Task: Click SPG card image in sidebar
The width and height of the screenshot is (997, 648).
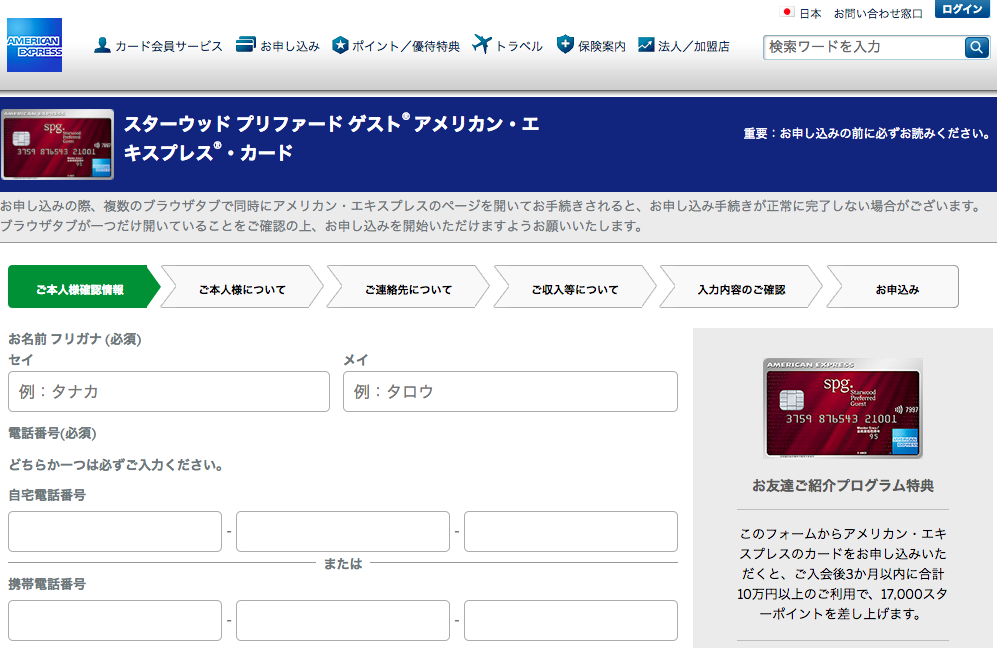Action: pyautogui.click(x=842, y=408)
